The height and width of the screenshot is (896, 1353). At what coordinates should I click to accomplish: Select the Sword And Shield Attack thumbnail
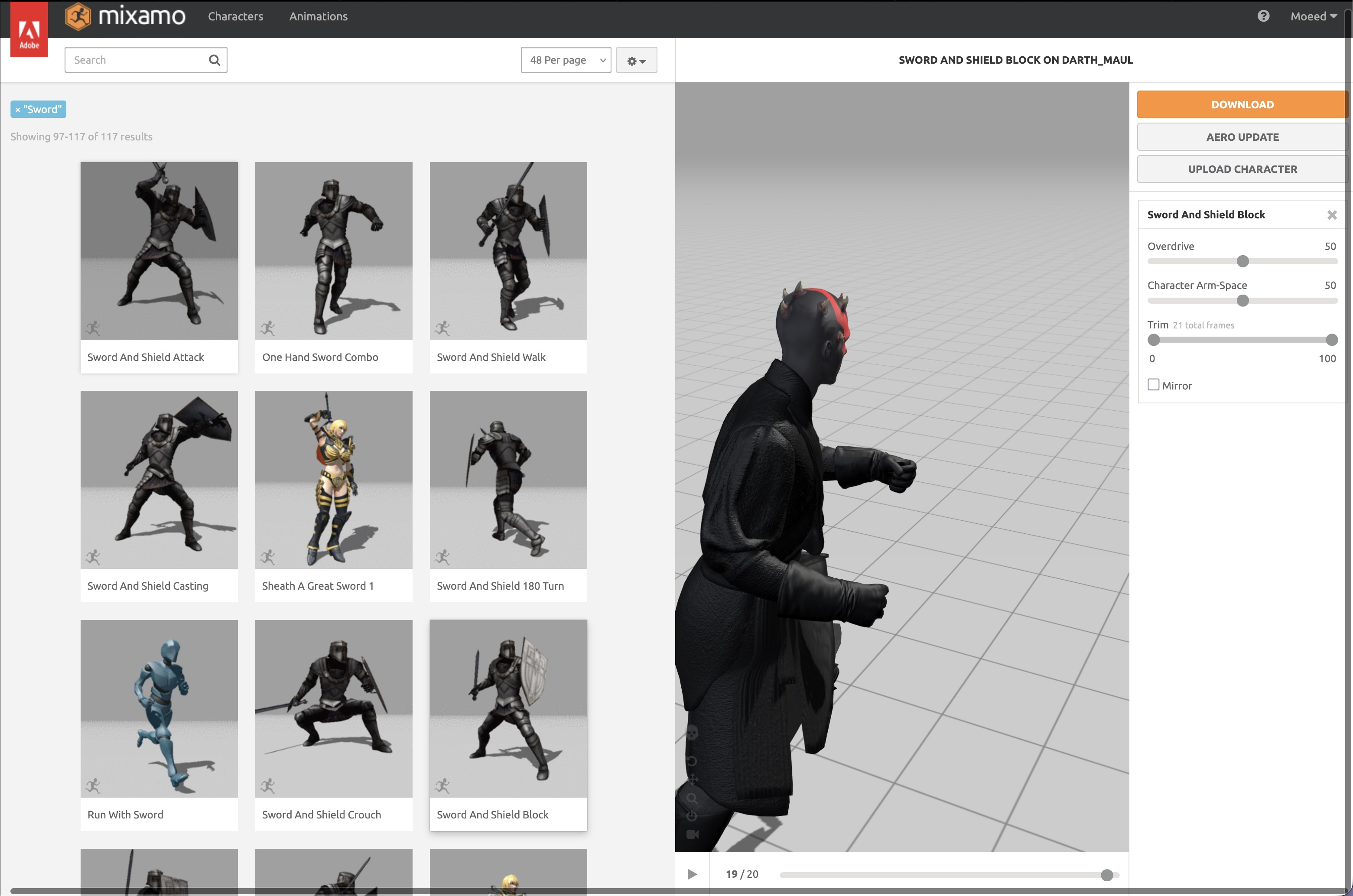tap(159, 251)
